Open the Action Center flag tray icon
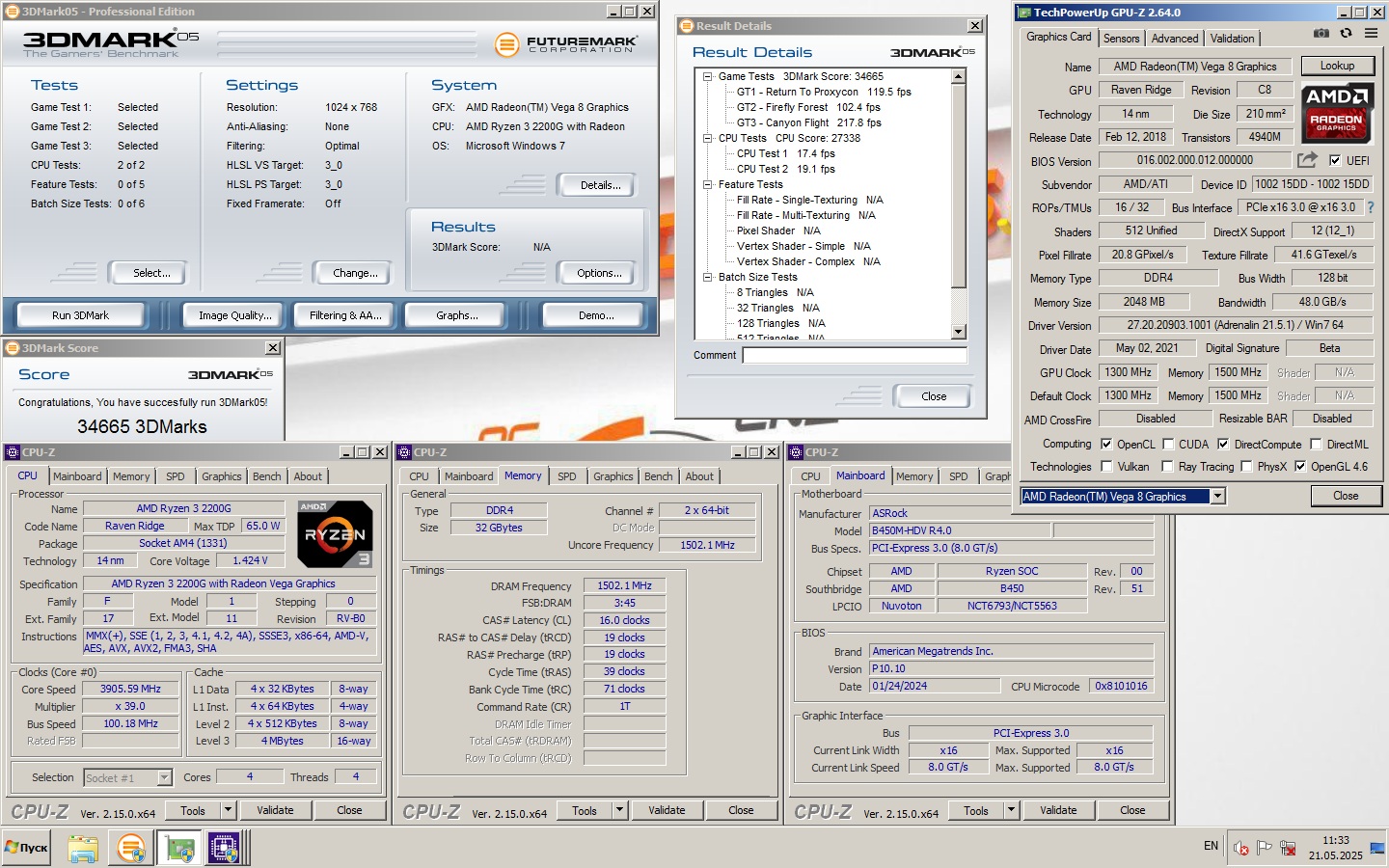Screen dimensions: 1389x868 (x=1265, y=848)
